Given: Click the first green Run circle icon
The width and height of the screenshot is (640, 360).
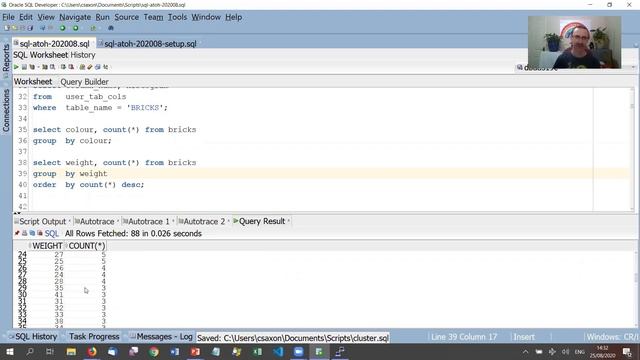Looking at the screenshot, I should point(62,28).
